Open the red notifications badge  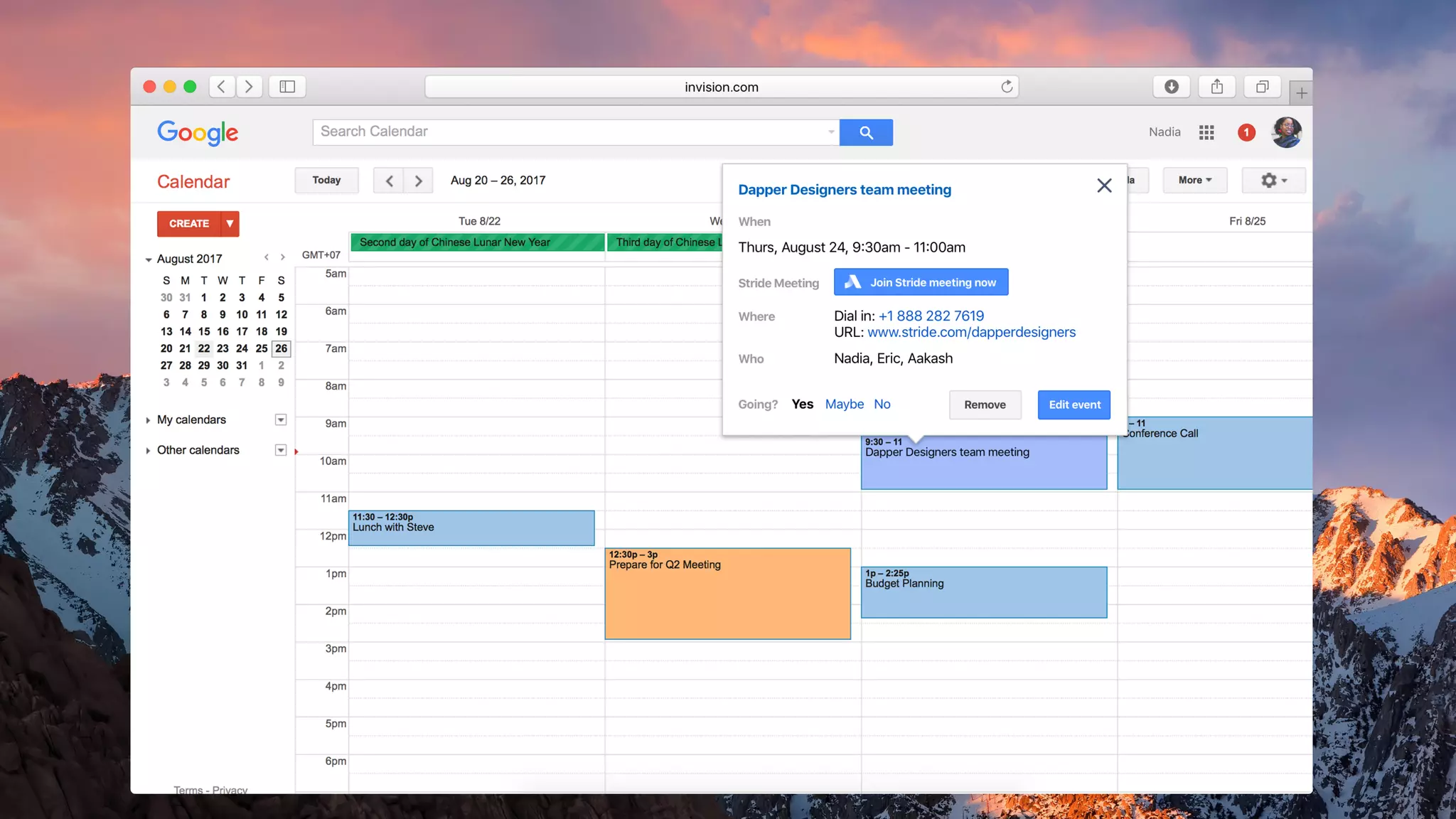[x=1246, y=132]
